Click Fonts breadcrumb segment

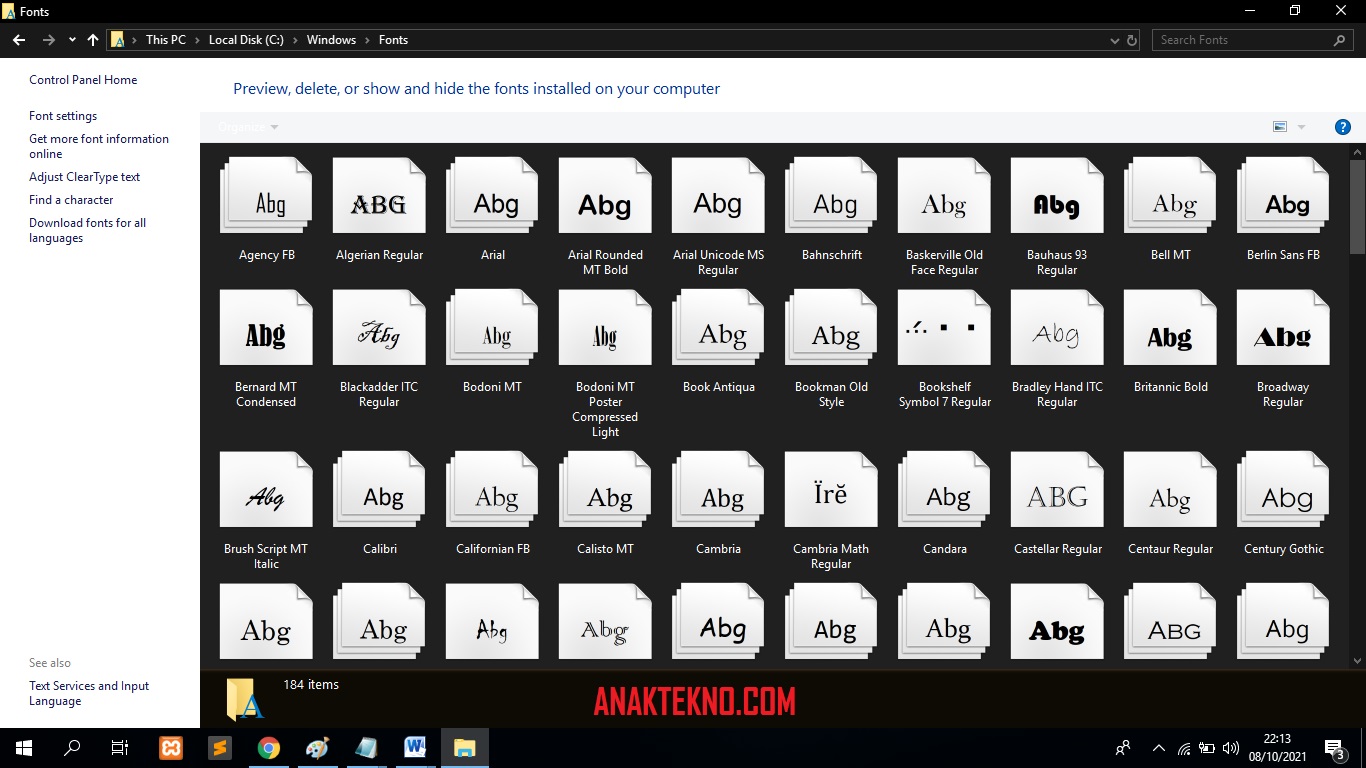[393, 40]
